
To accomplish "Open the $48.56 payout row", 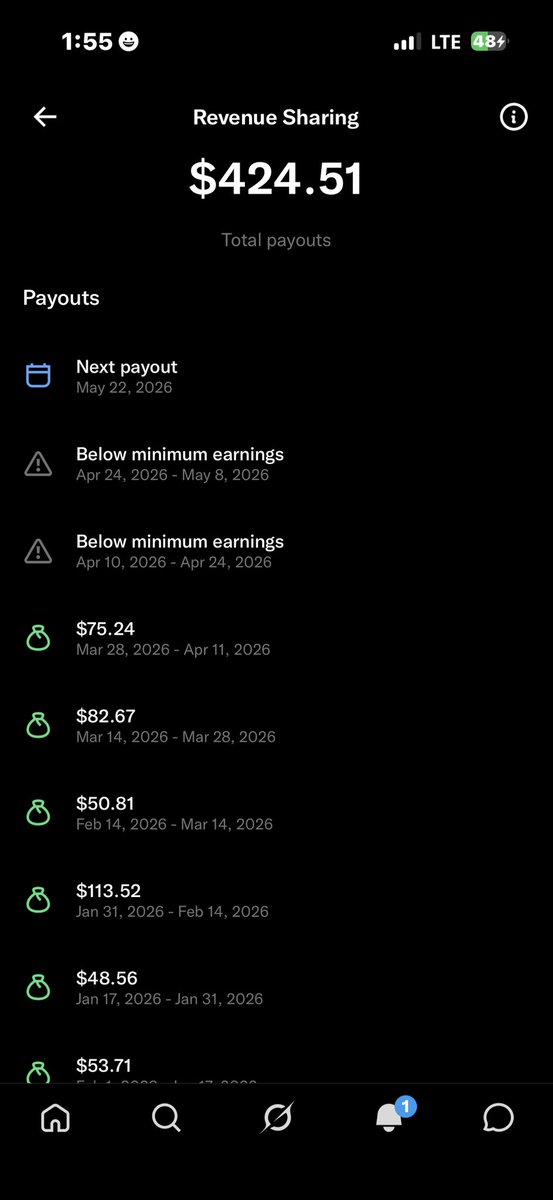I will click(276, 987).
